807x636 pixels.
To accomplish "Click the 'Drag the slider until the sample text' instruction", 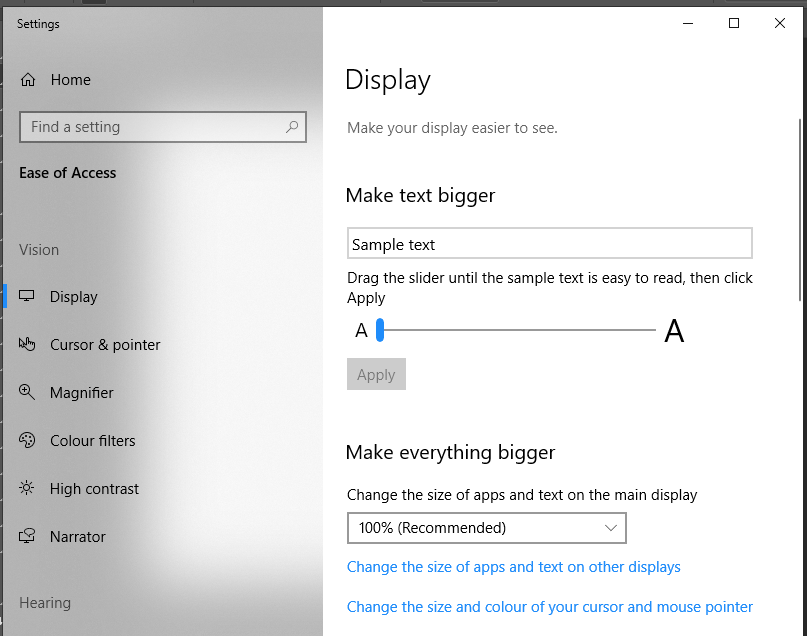I will [550, 288].
